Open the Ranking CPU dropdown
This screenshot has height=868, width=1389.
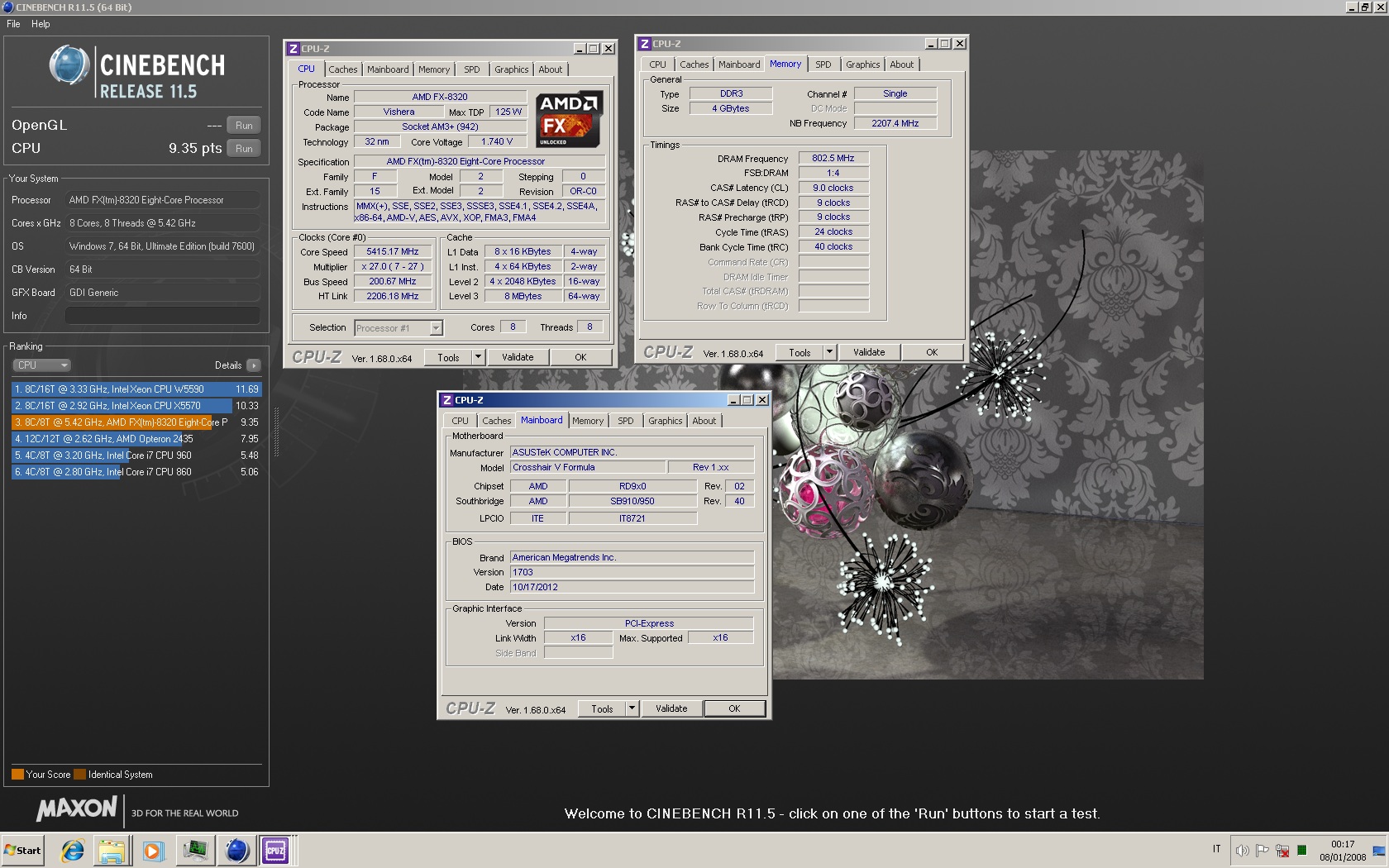tap(41, 365)
